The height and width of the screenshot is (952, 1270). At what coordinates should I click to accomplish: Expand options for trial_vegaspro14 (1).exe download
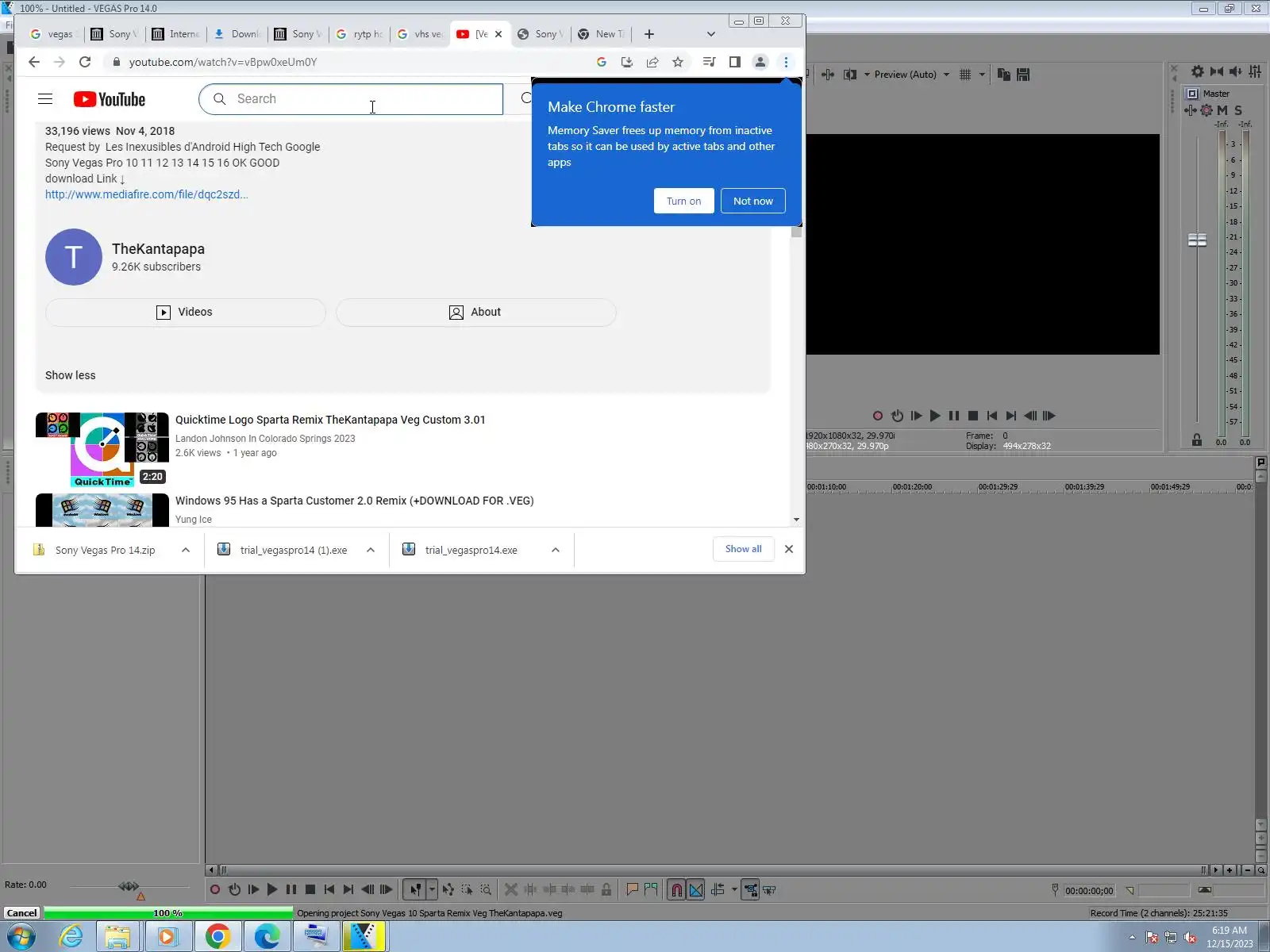(x=371, y=550)
